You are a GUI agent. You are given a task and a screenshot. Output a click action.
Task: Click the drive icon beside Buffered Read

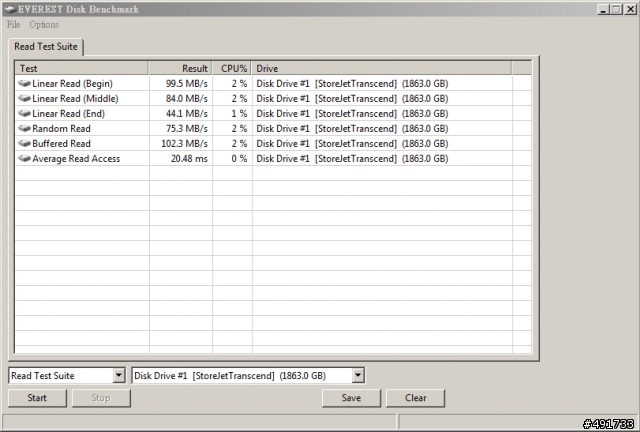click(x=24, y=144)
